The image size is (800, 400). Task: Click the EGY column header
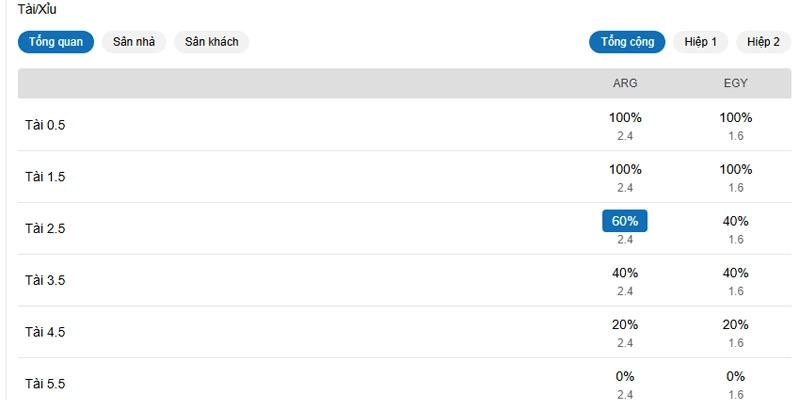[736, 83]
